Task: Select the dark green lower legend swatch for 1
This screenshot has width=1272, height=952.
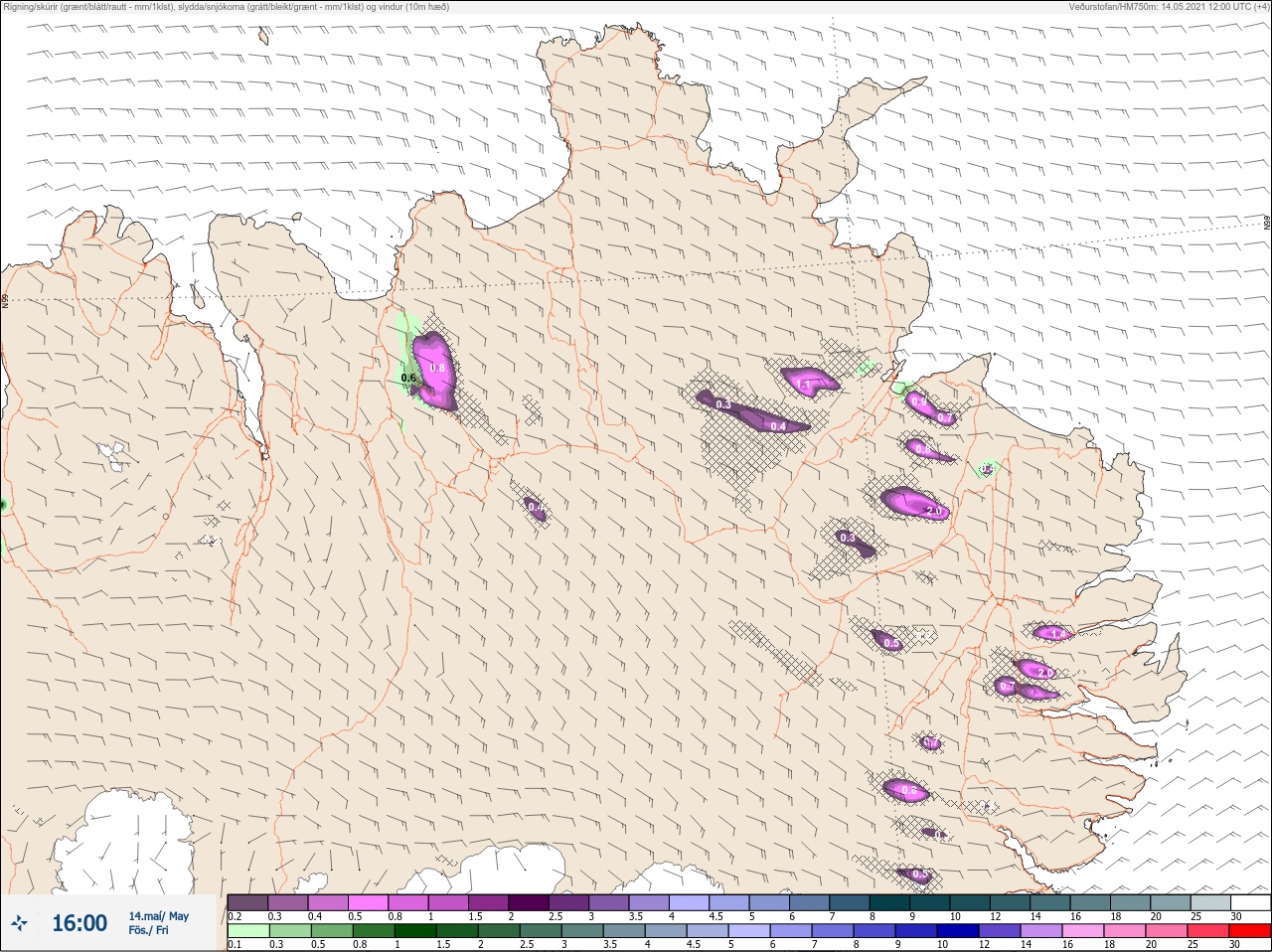Action: pyautogui.click(x=414, y=931)
